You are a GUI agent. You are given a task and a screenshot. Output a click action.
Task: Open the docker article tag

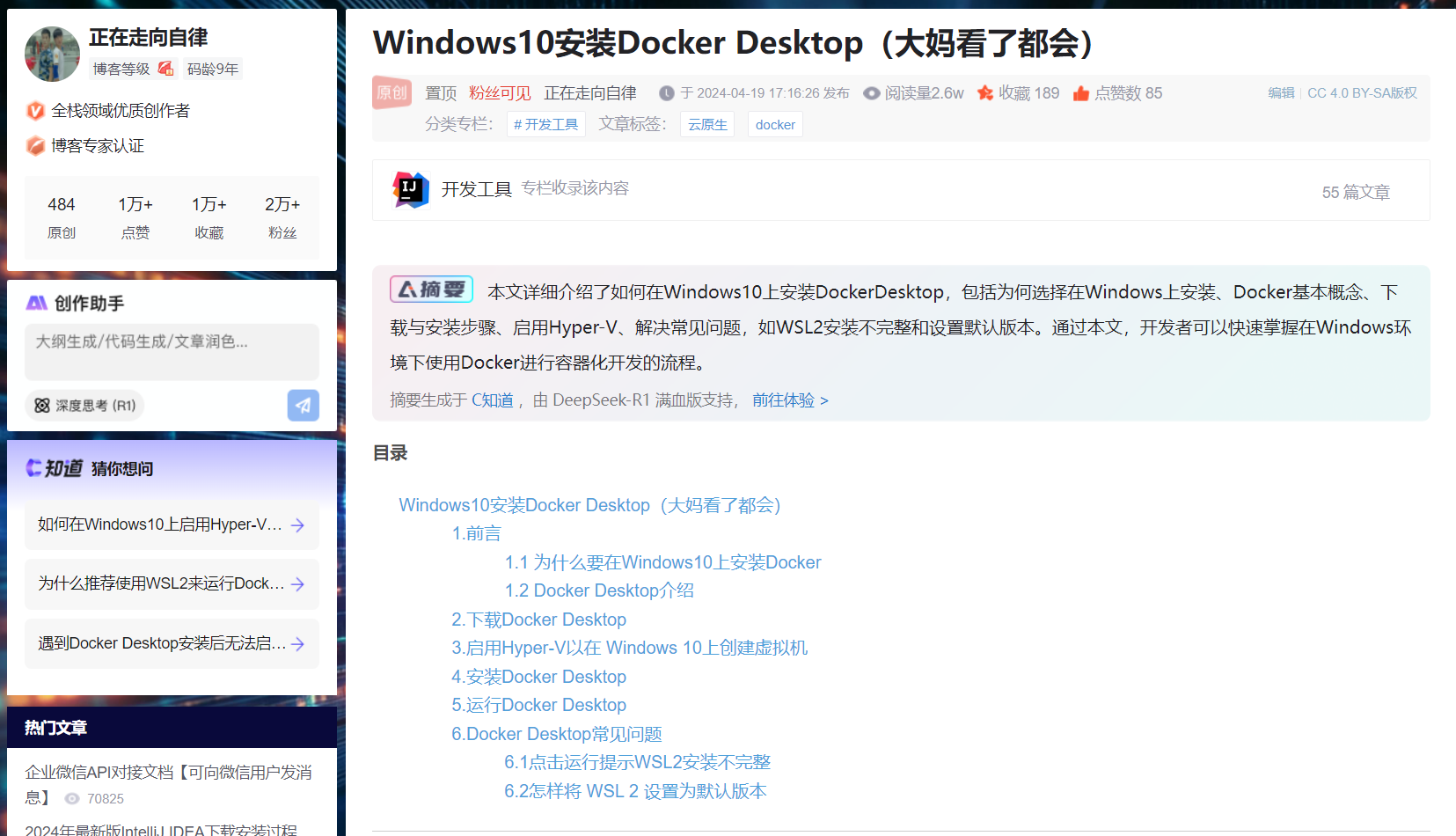pyautogui.click(x=775, y=124)
